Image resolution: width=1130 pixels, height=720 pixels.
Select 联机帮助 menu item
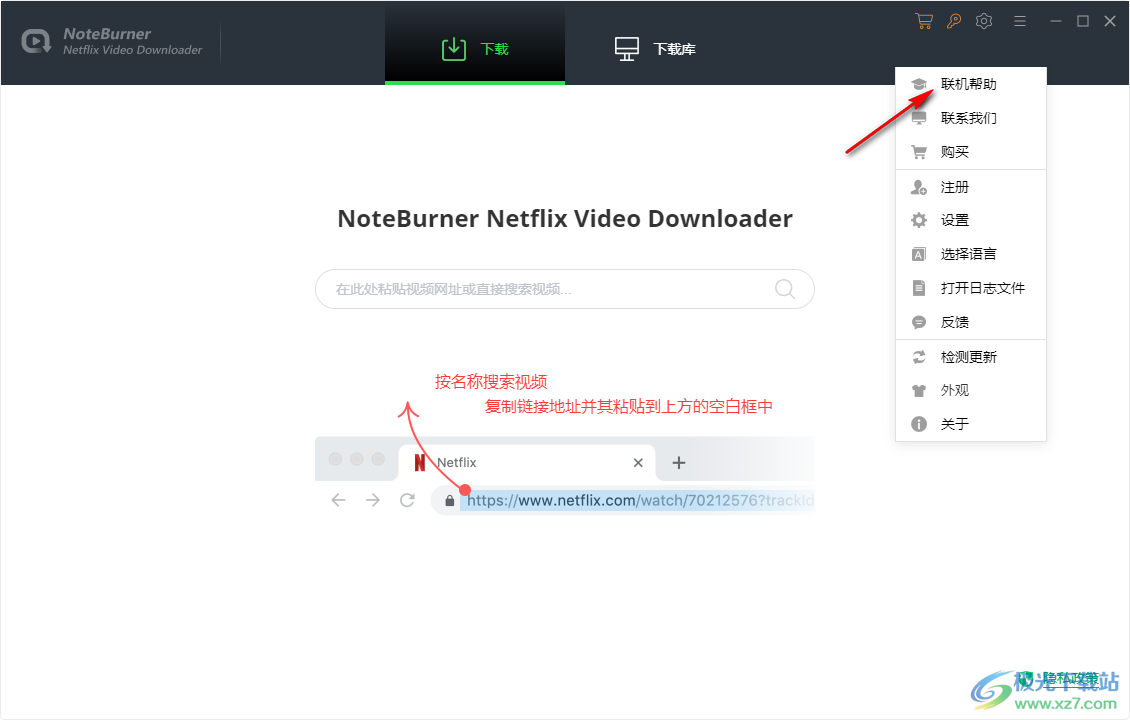coord(971,84)
